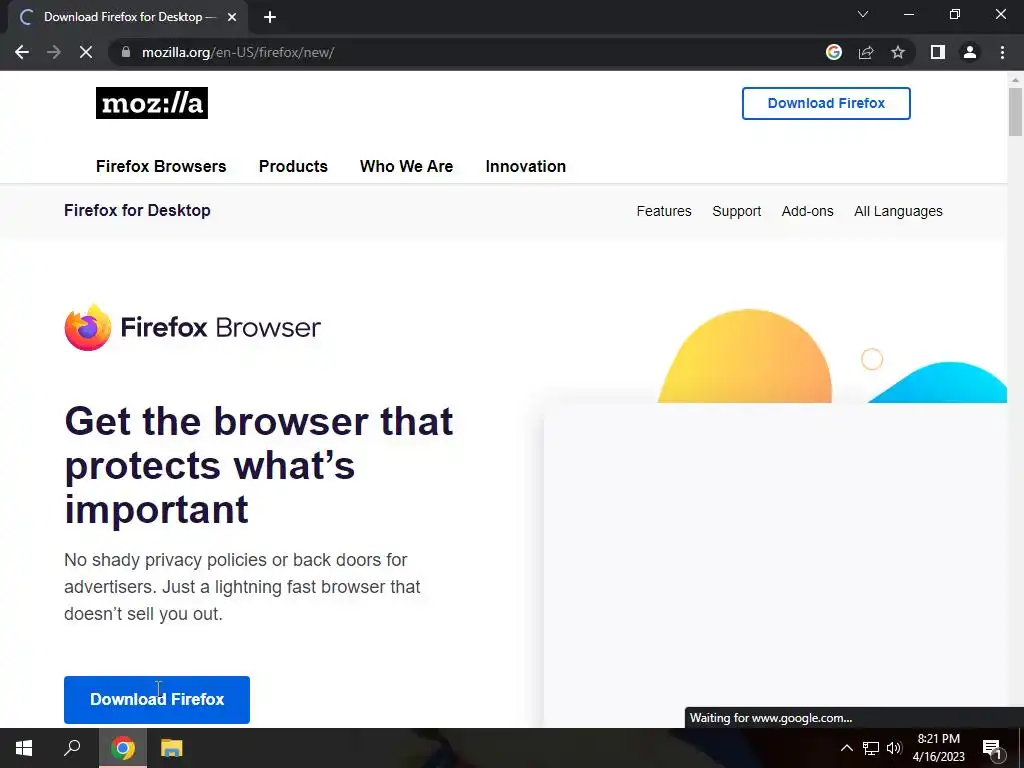Open Chrome three-dot menu
Image resolution: width=1024 pixels, height=768 pixels.
(1002, 52)
